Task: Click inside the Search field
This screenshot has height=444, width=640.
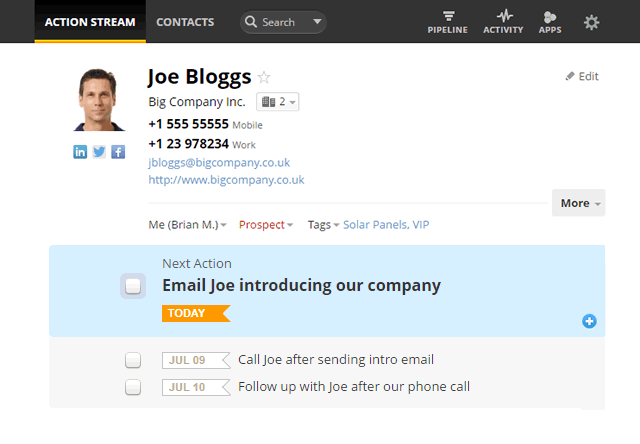Action: click(283, 22)
